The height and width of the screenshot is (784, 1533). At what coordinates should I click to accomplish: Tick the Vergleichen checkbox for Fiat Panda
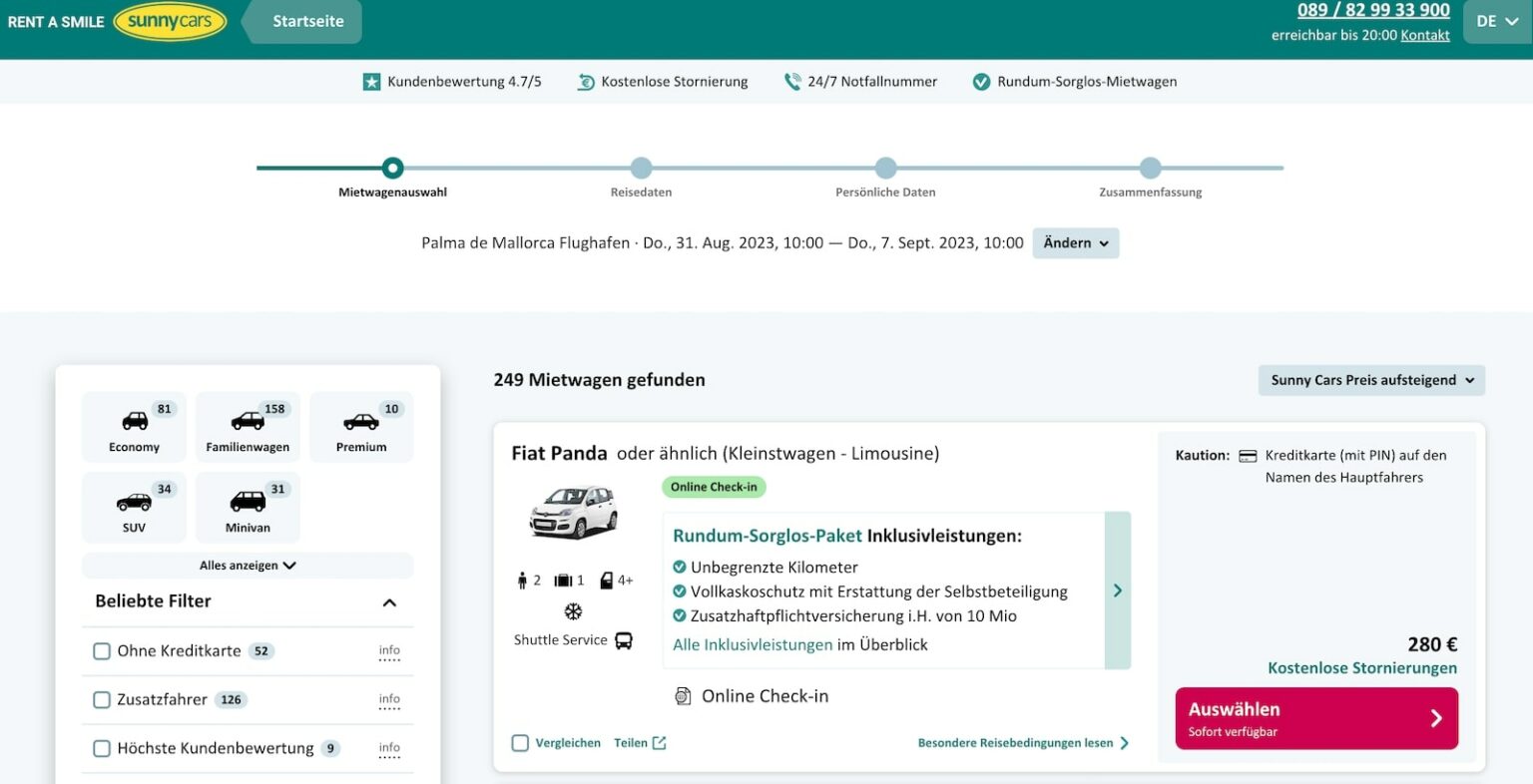520,743
